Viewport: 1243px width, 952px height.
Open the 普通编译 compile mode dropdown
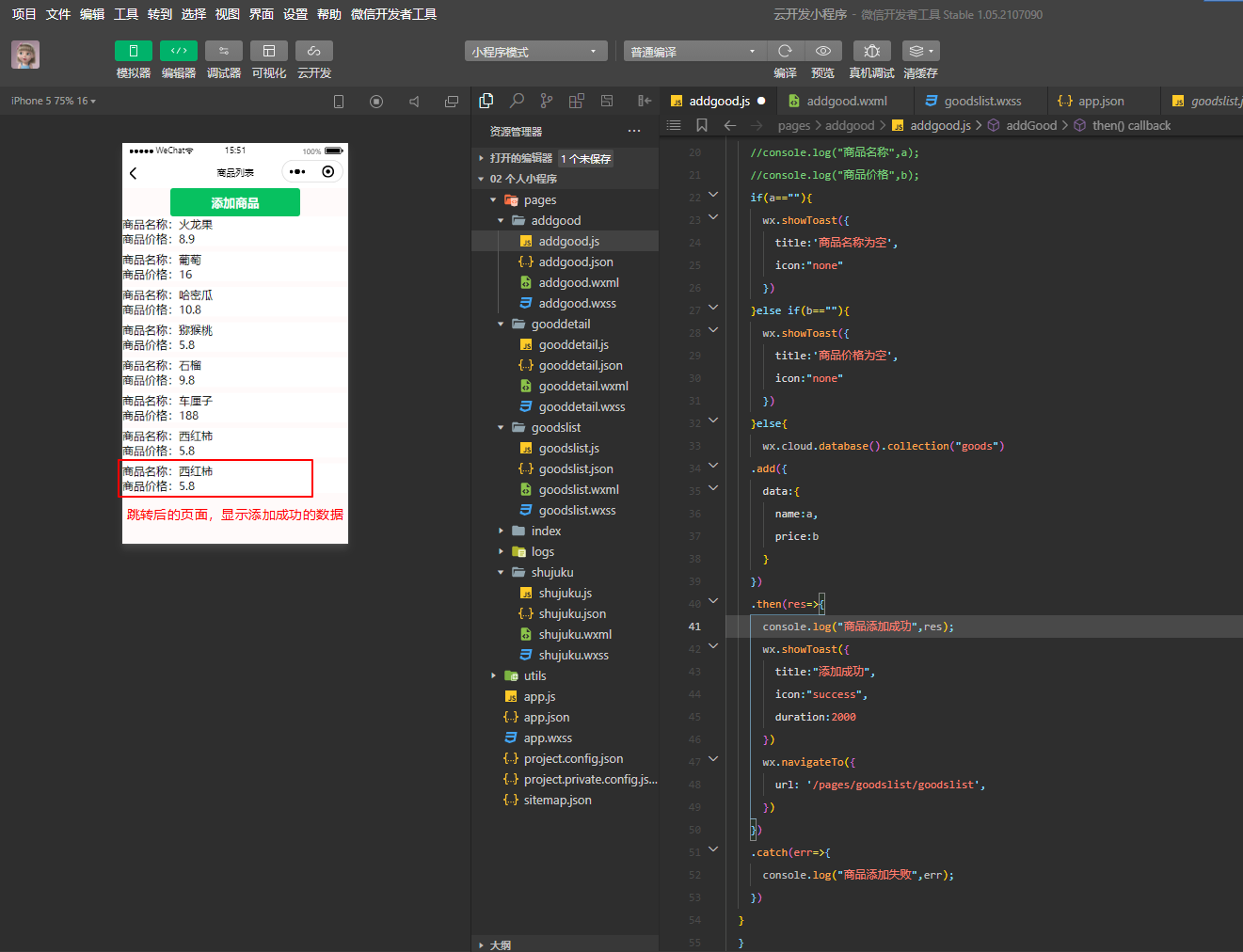(x=694, y=51)
